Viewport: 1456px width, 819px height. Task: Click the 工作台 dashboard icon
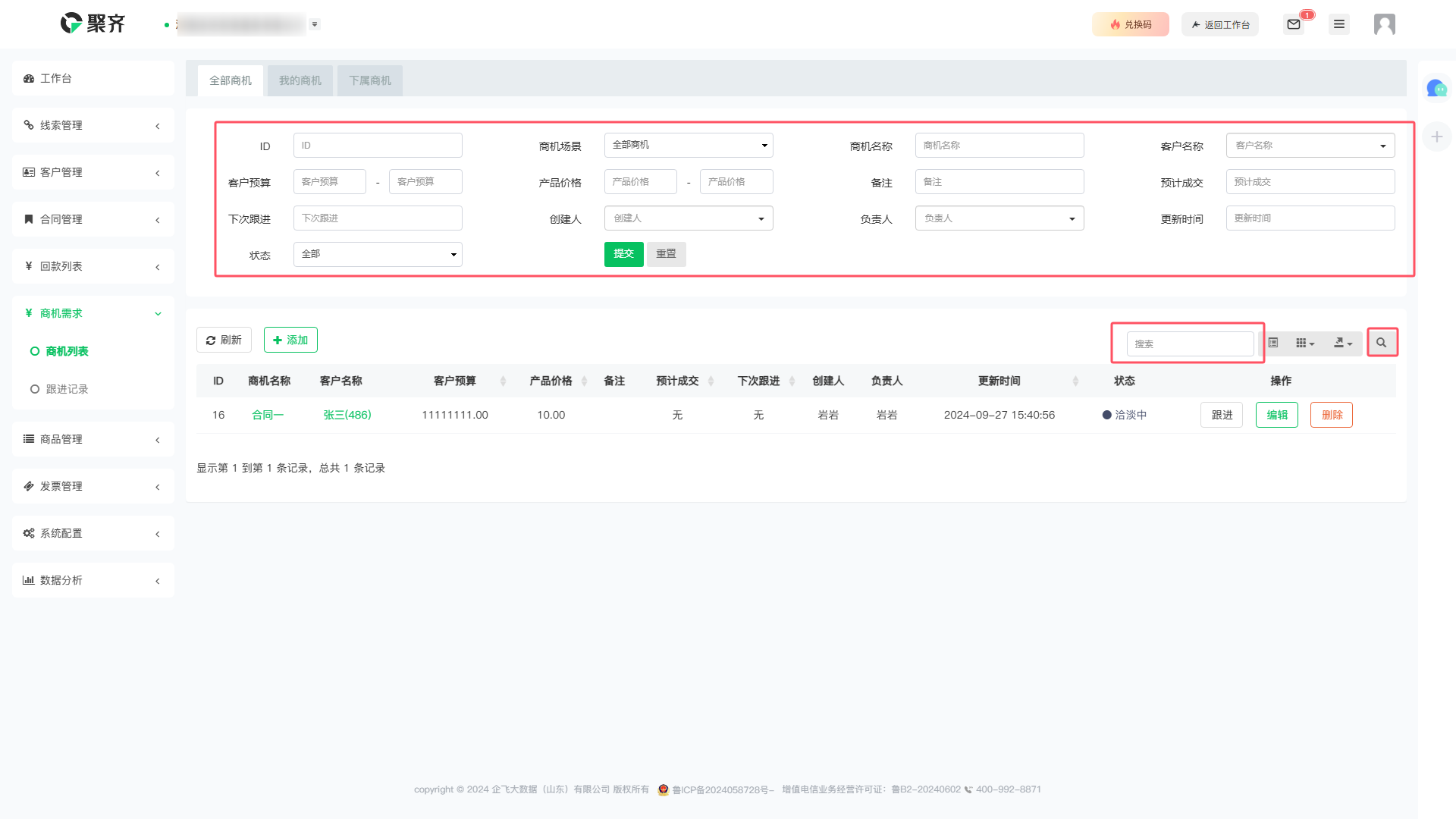(x=29, y=79)
